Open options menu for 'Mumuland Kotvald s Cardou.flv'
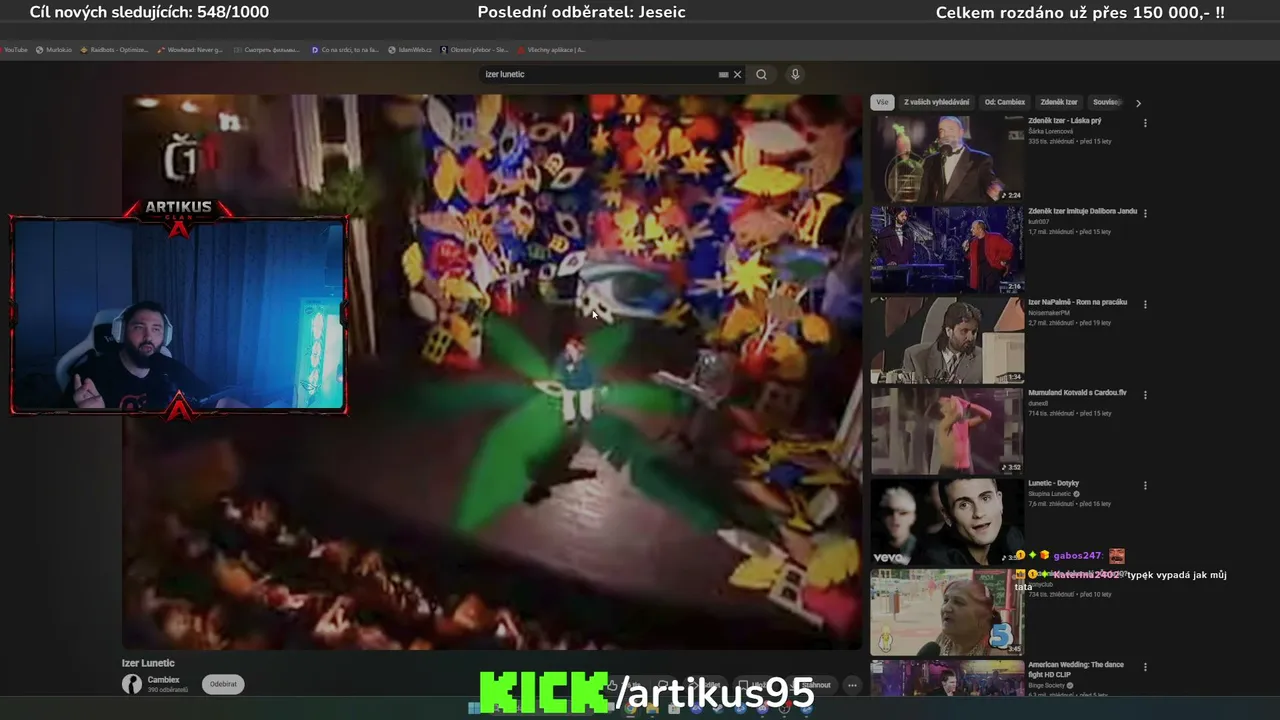1280x720 pixels. pyautogui.click(x=1145, y=395)
